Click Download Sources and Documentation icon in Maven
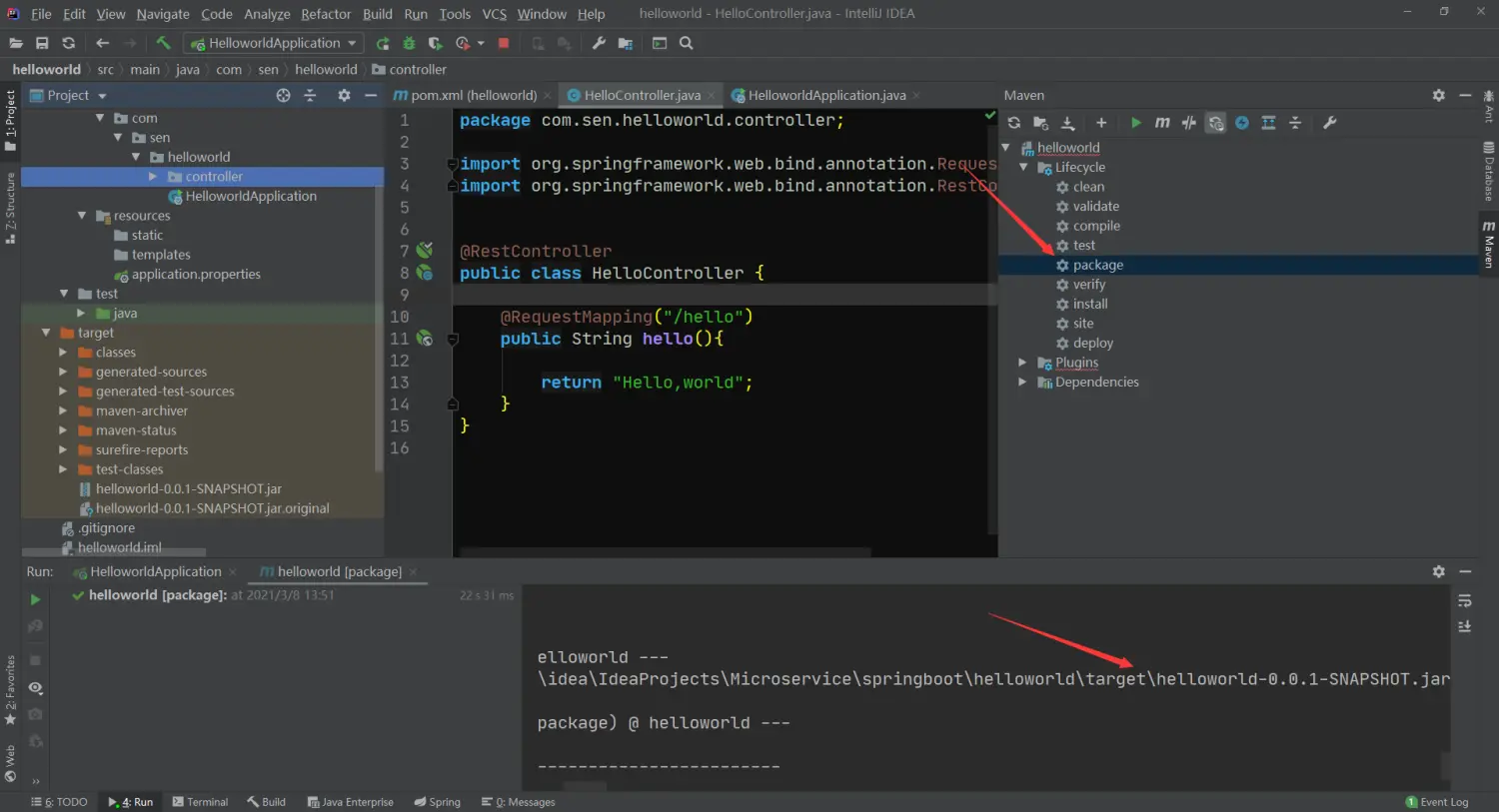This screenshot has width=1499, height=812. pos(1067,123)
